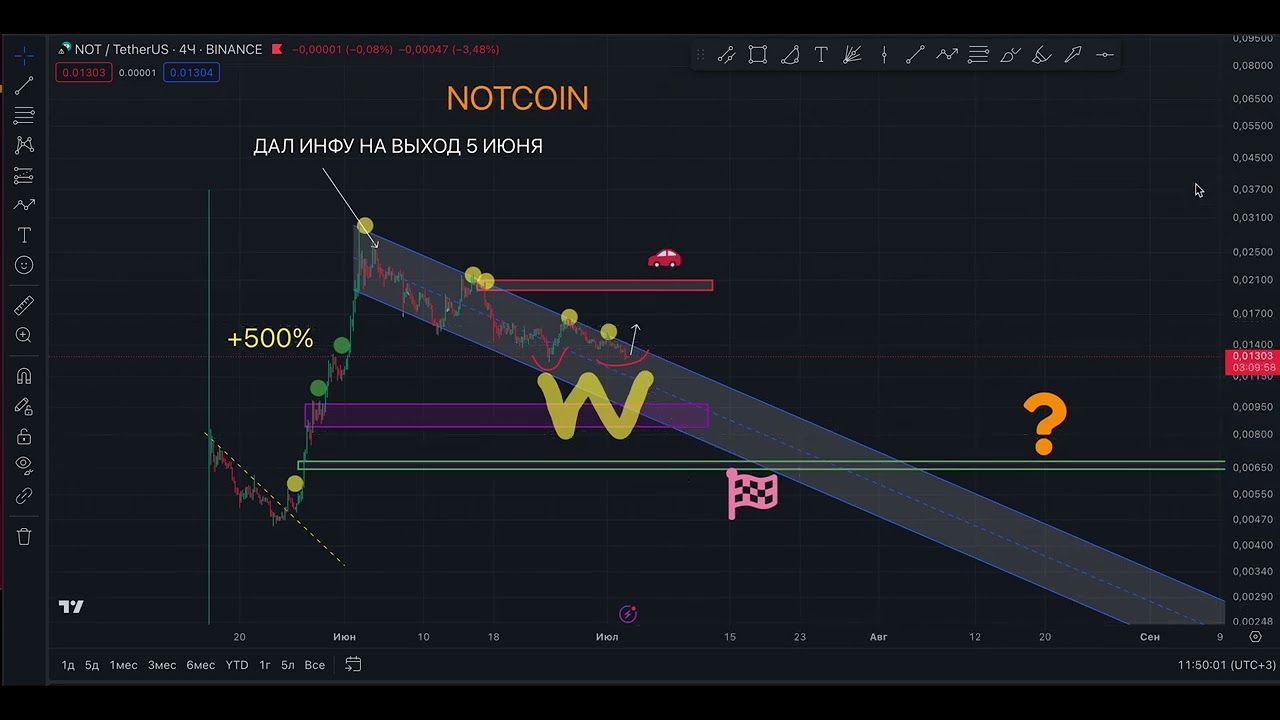Set the range to 1мес

124,665
